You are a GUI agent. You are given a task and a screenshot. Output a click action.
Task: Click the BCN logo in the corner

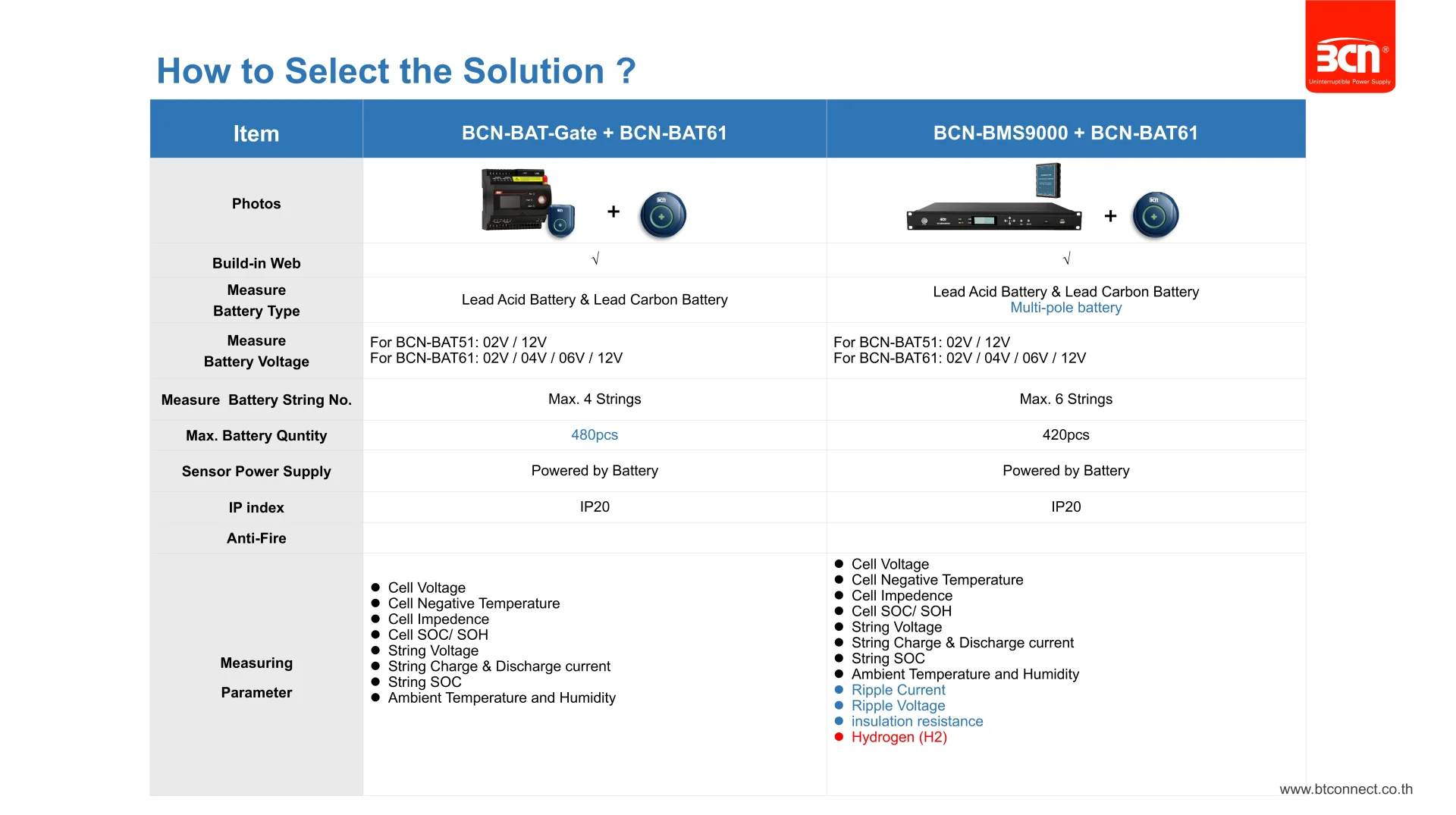tap(1350, 47)
